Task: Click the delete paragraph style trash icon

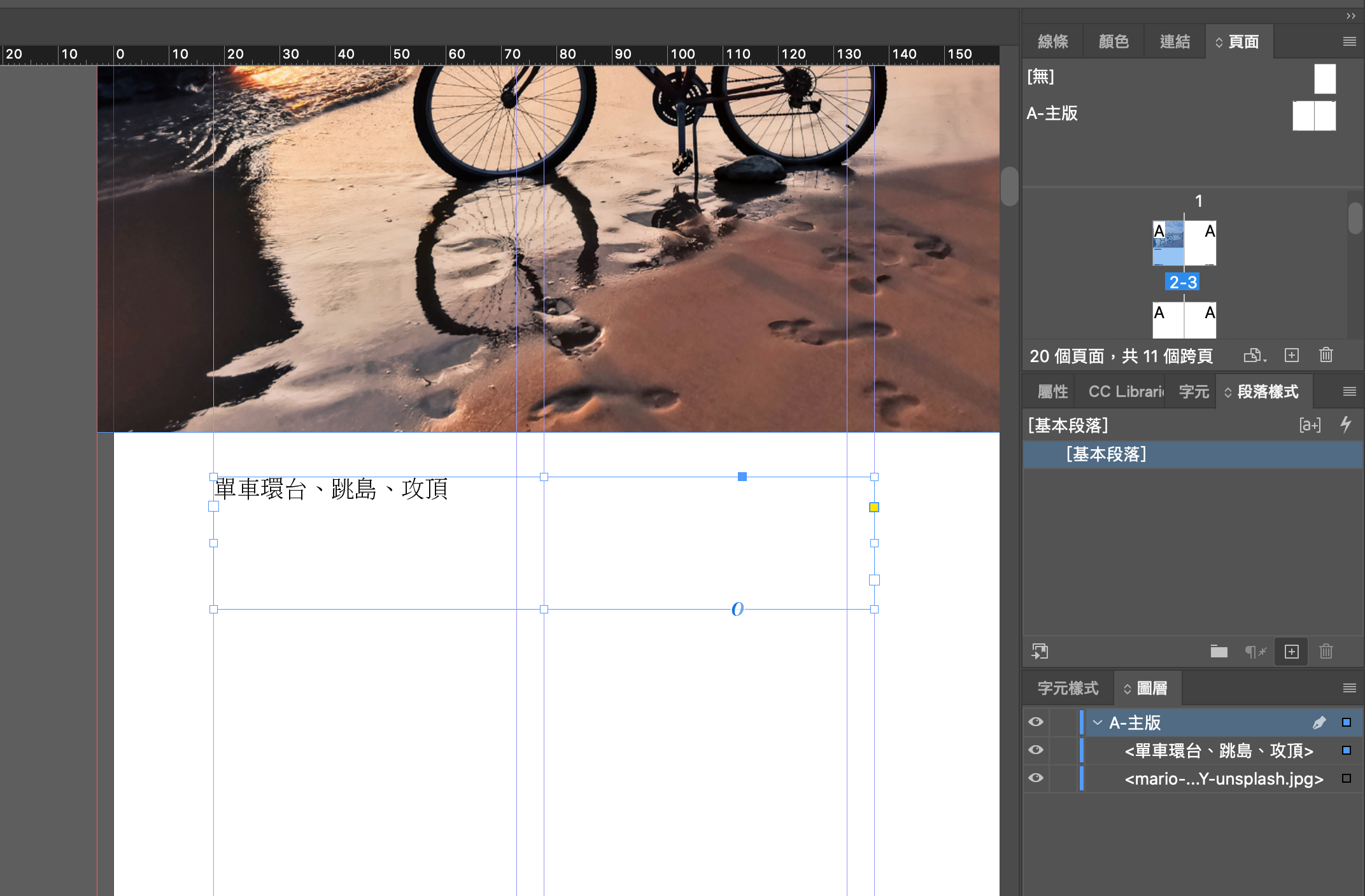Action: click(1326, 652)
